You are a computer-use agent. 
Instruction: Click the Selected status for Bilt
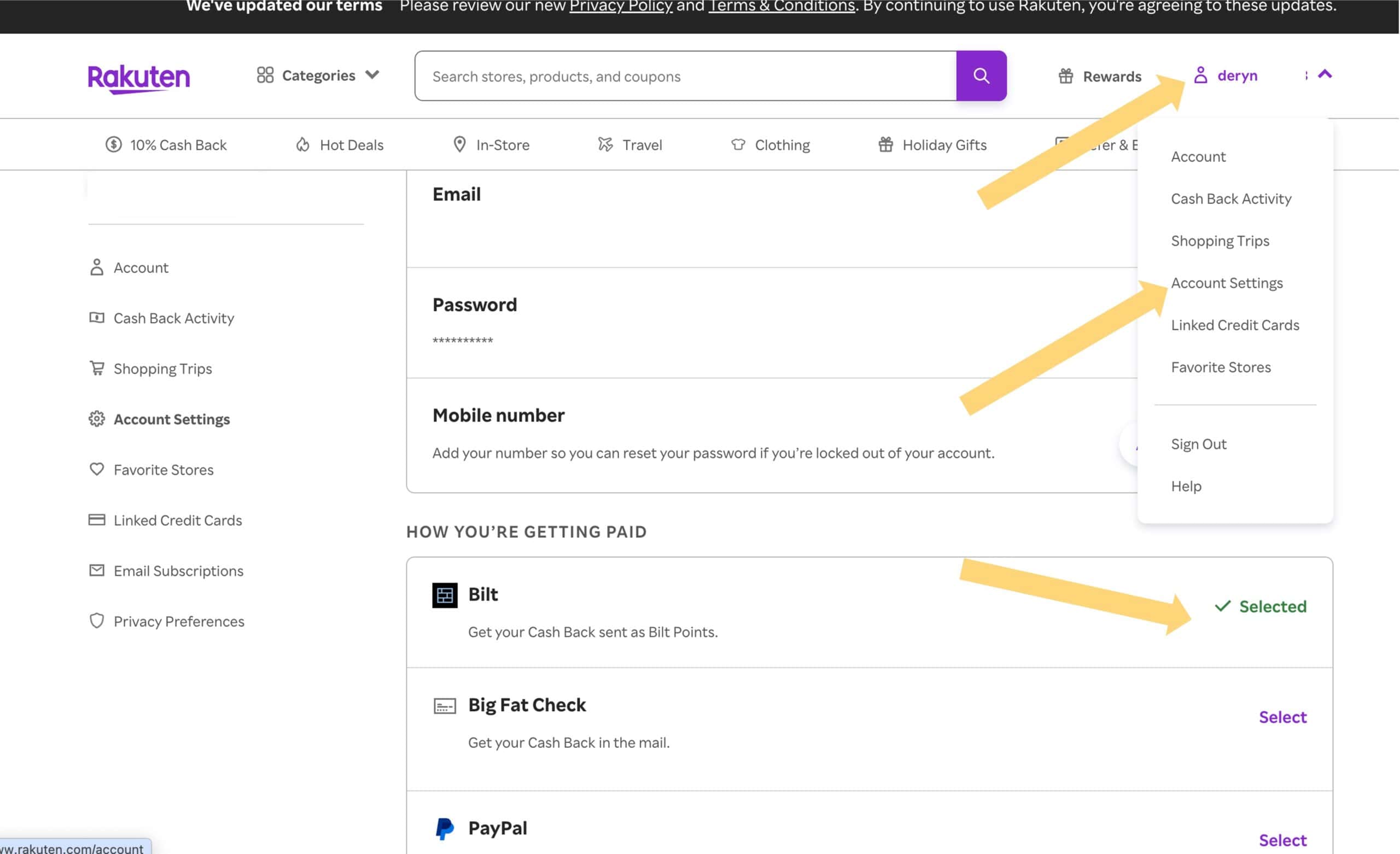pos(1259,606)
